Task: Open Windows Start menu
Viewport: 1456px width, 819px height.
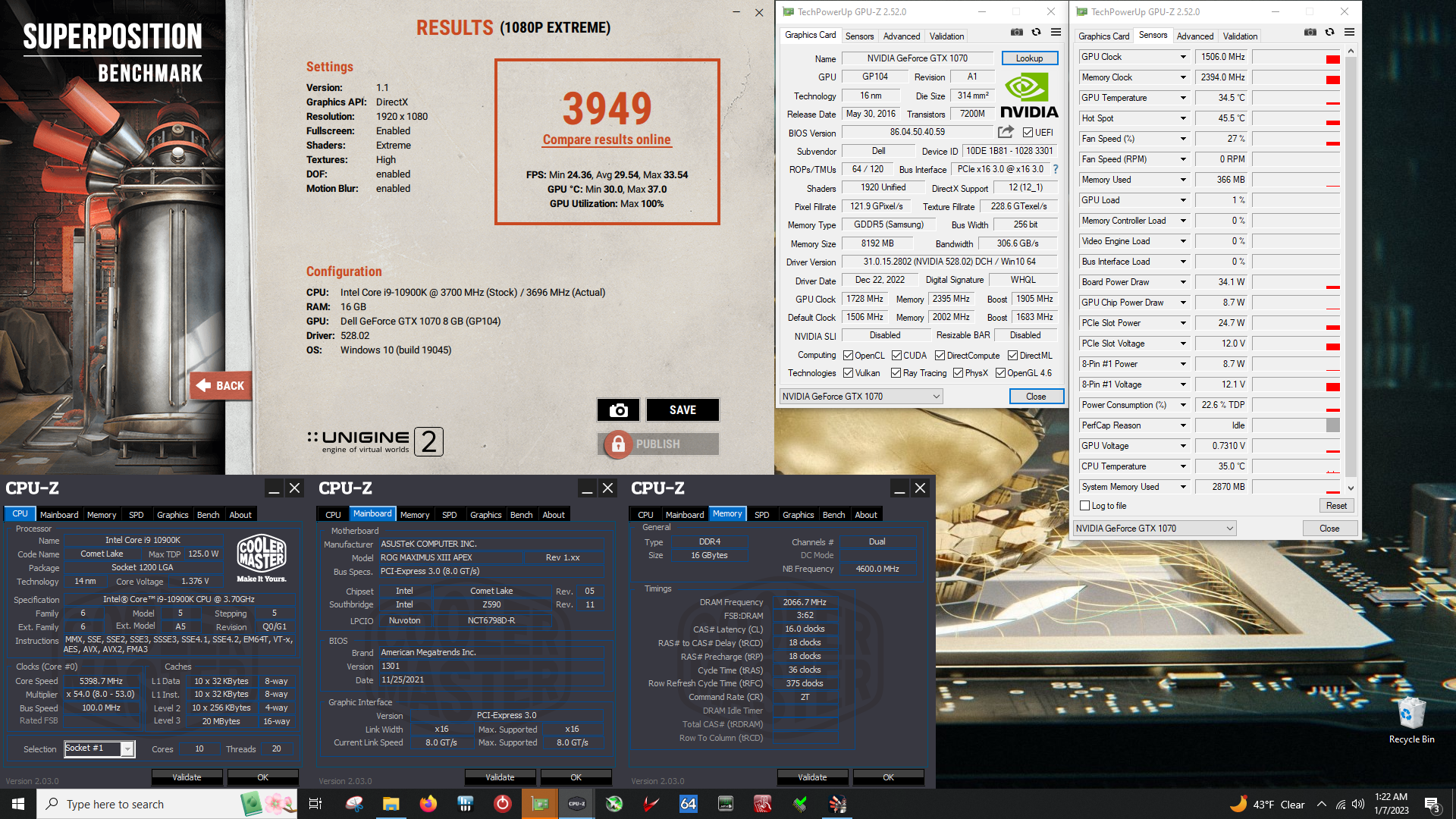Action: tap(18, 804)
